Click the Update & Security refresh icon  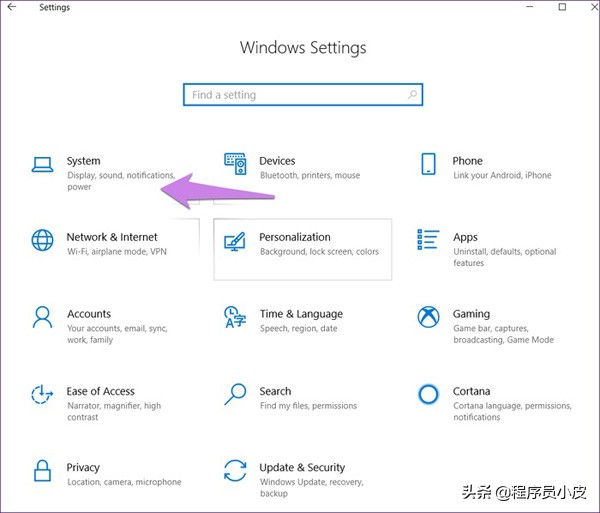[235, 471]
